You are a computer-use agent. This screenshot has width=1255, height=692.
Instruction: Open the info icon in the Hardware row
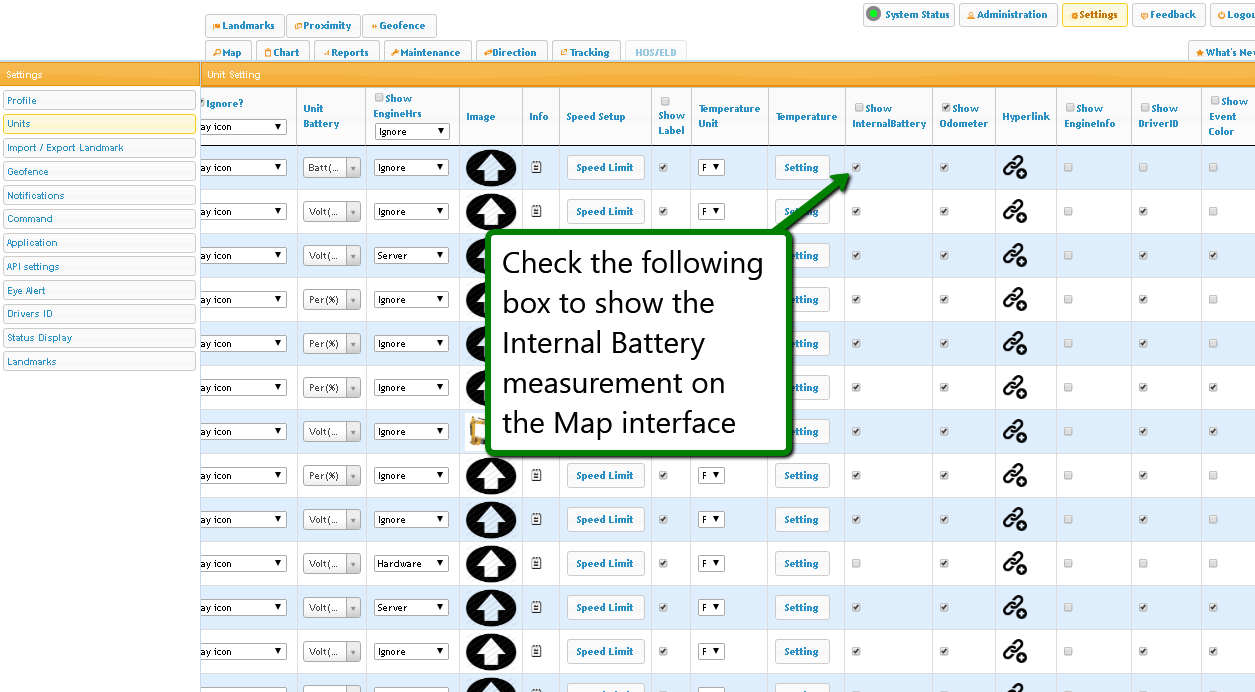(x=536, y=564)
